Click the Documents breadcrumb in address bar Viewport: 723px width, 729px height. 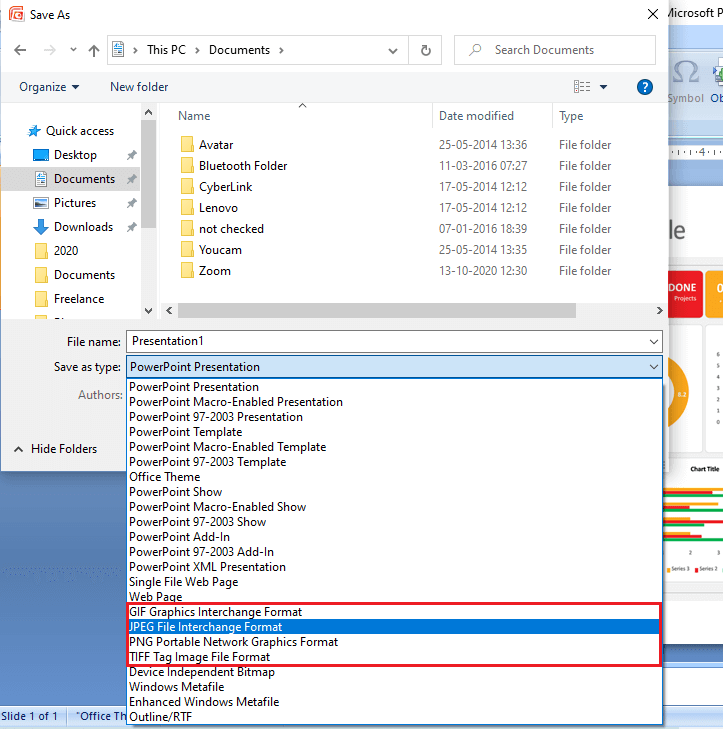coord(239,50)
